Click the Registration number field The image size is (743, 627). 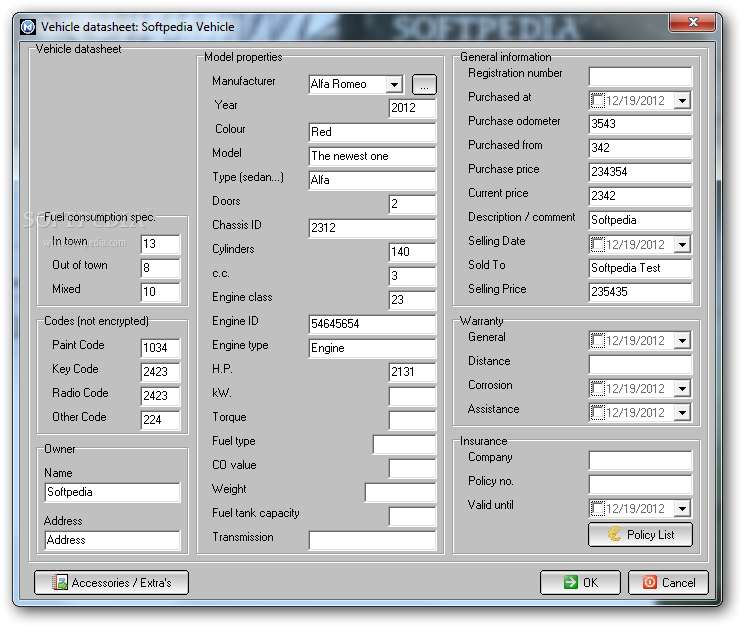click(x=640, y=76)
